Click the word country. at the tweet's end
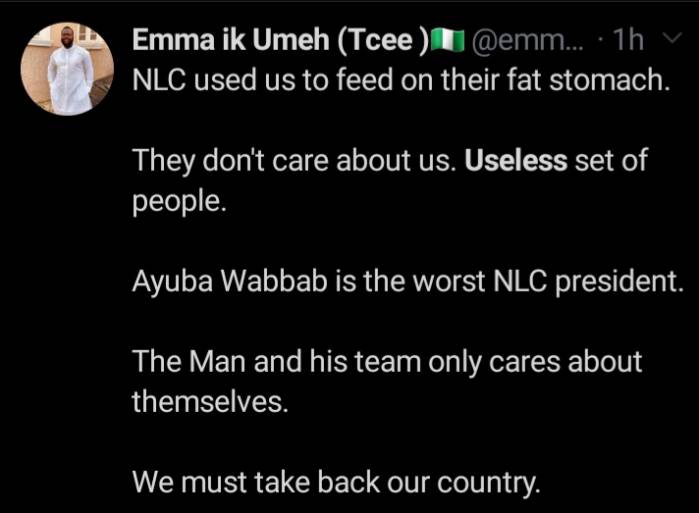The width and height of the screenshot is (699, 513). click(x=489, y=483)
